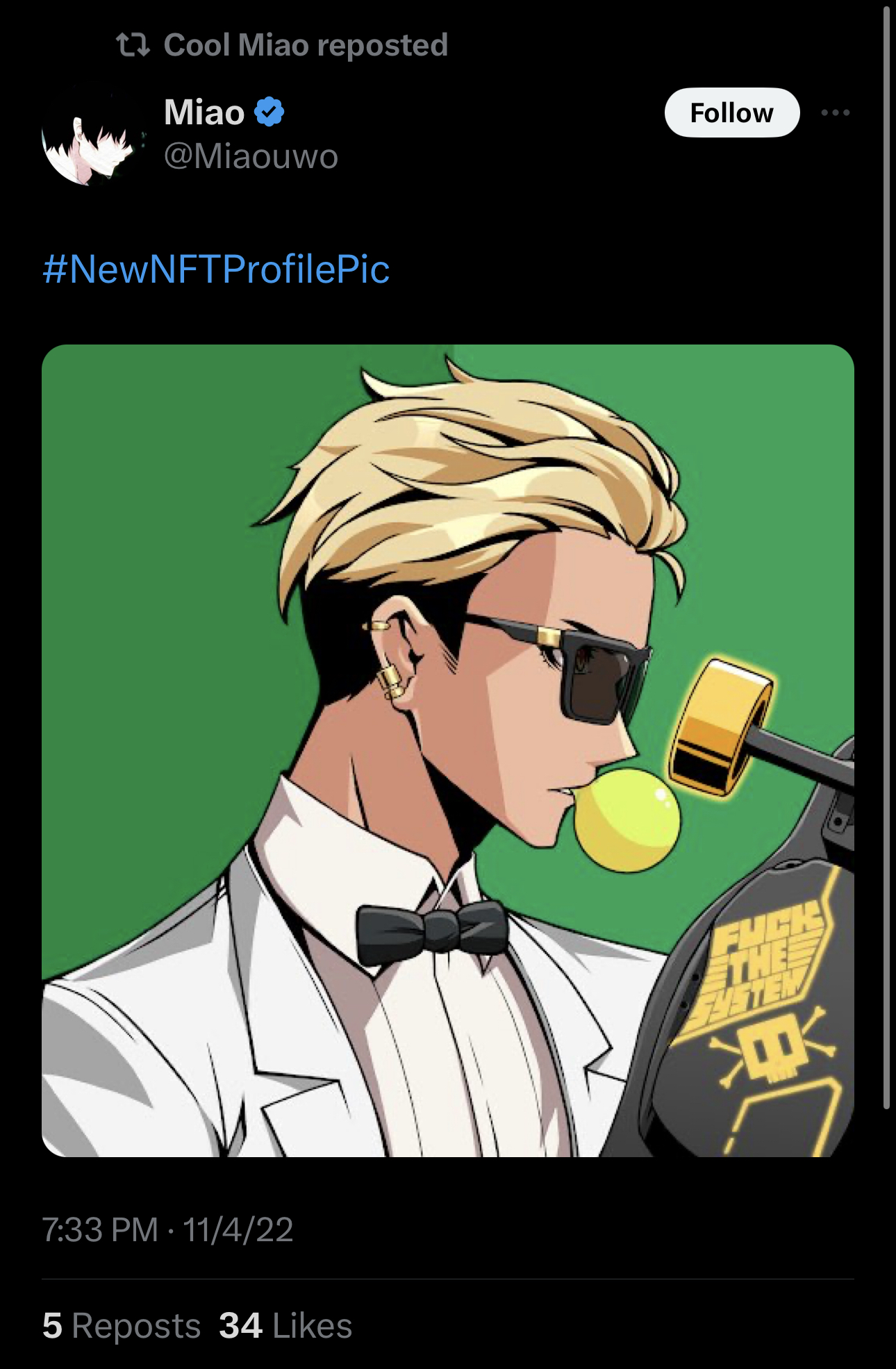
Task: Open the #NewNFTProfilePic hashtag
Action: tap(216, 269)
